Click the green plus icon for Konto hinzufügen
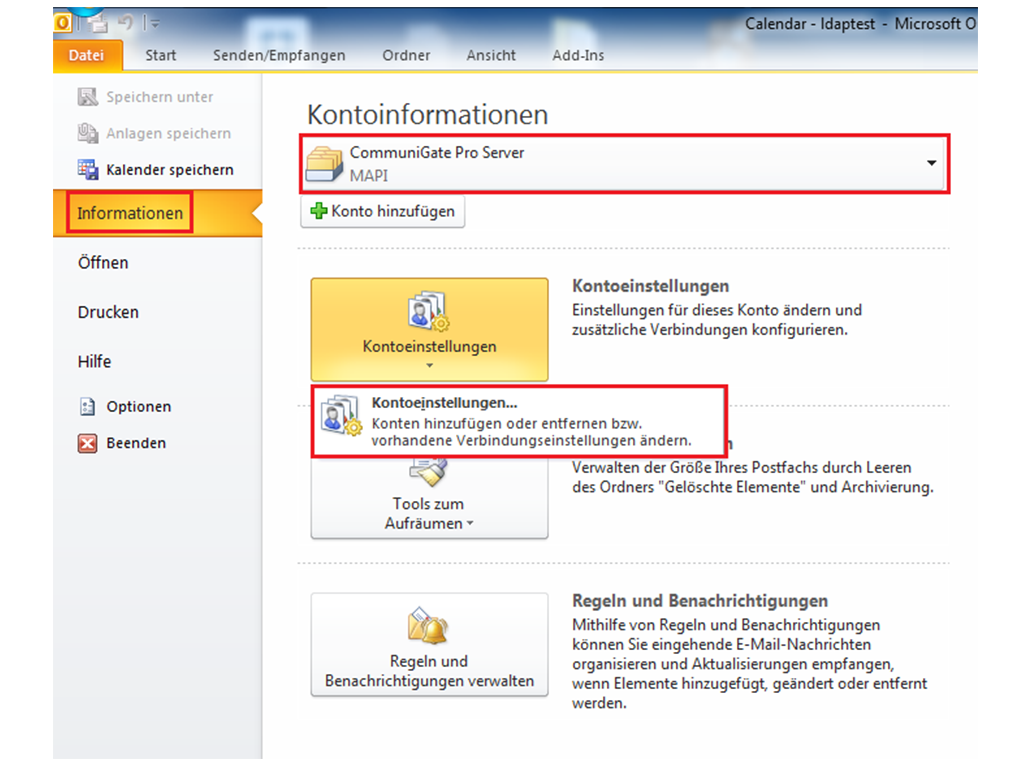 click(x=320, y=211)
